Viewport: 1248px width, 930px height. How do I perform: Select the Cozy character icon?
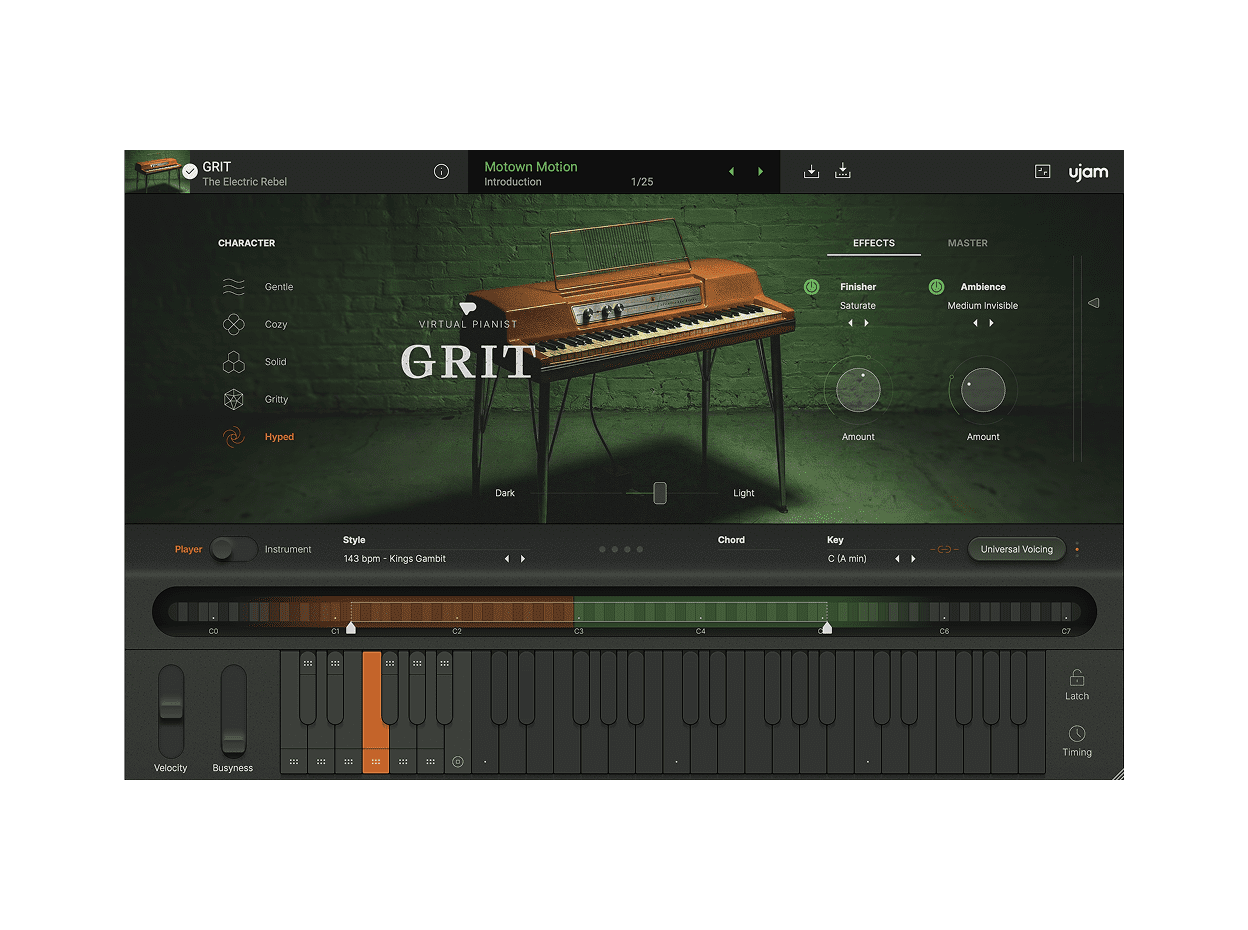click(233, 325)
